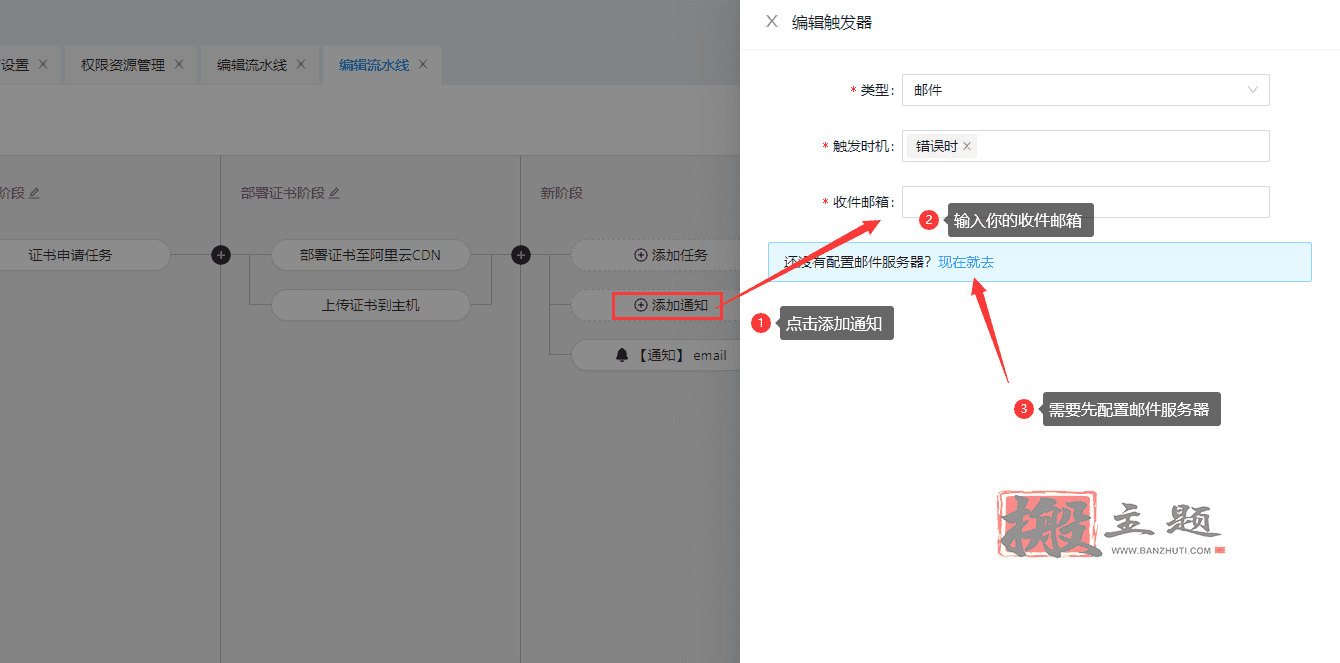Viewport: 1340px width, 663px height.
Task: Open the 类型 dropdown showing 邮件
Action: pyautogui.click(x=1085, y=90)
